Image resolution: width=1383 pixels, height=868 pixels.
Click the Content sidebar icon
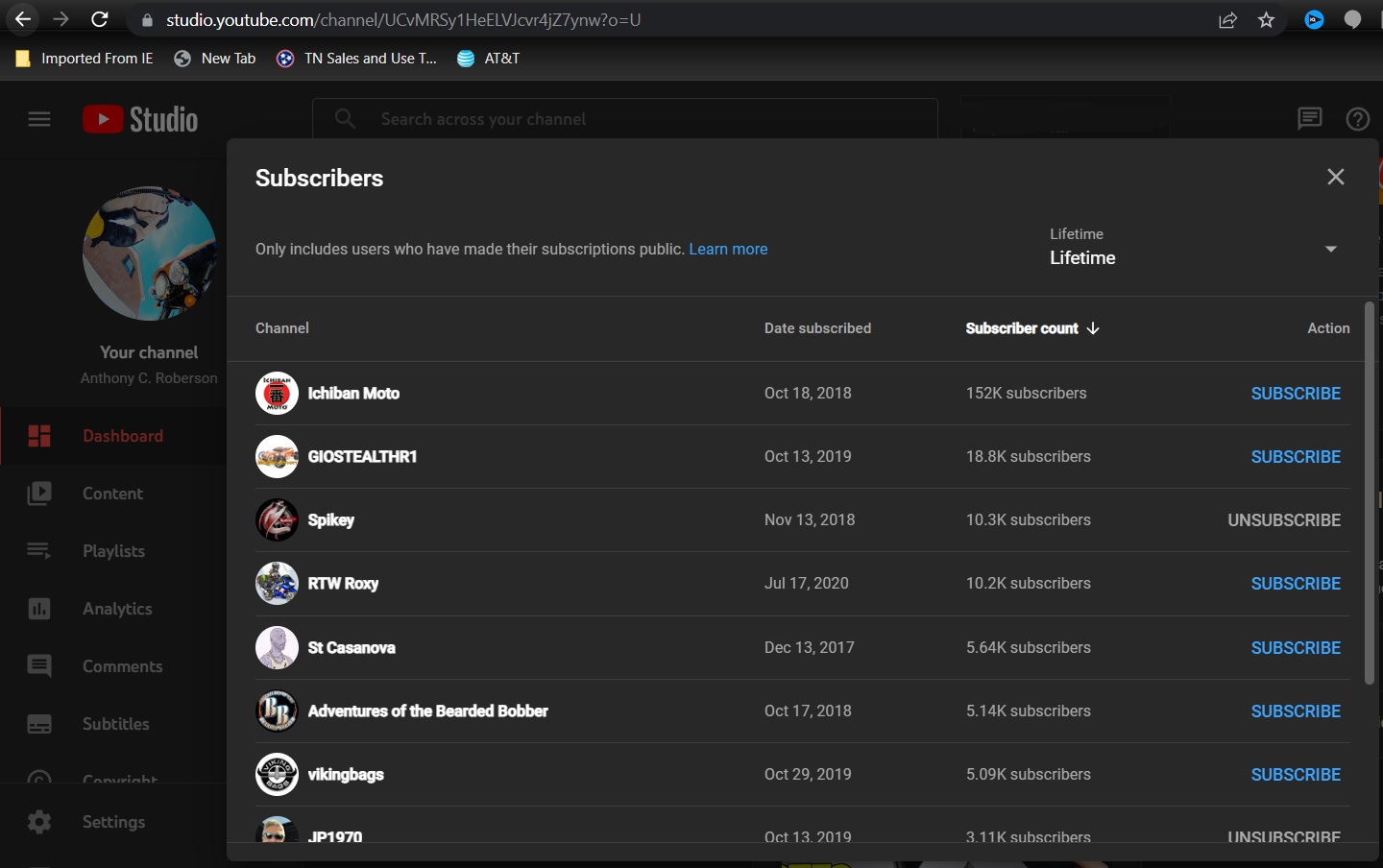(x=39, y=494)
